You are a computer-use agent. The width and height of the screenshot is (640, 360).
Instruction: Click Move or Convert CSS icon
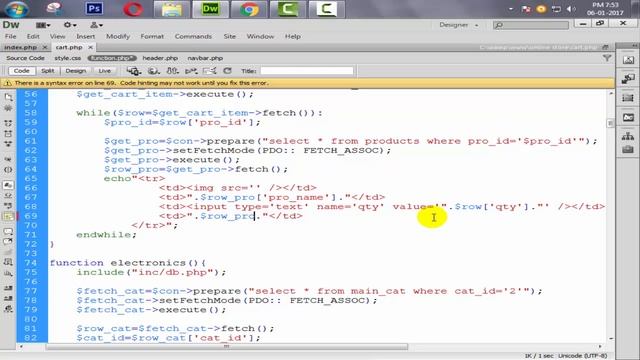[x=8, y=273]
